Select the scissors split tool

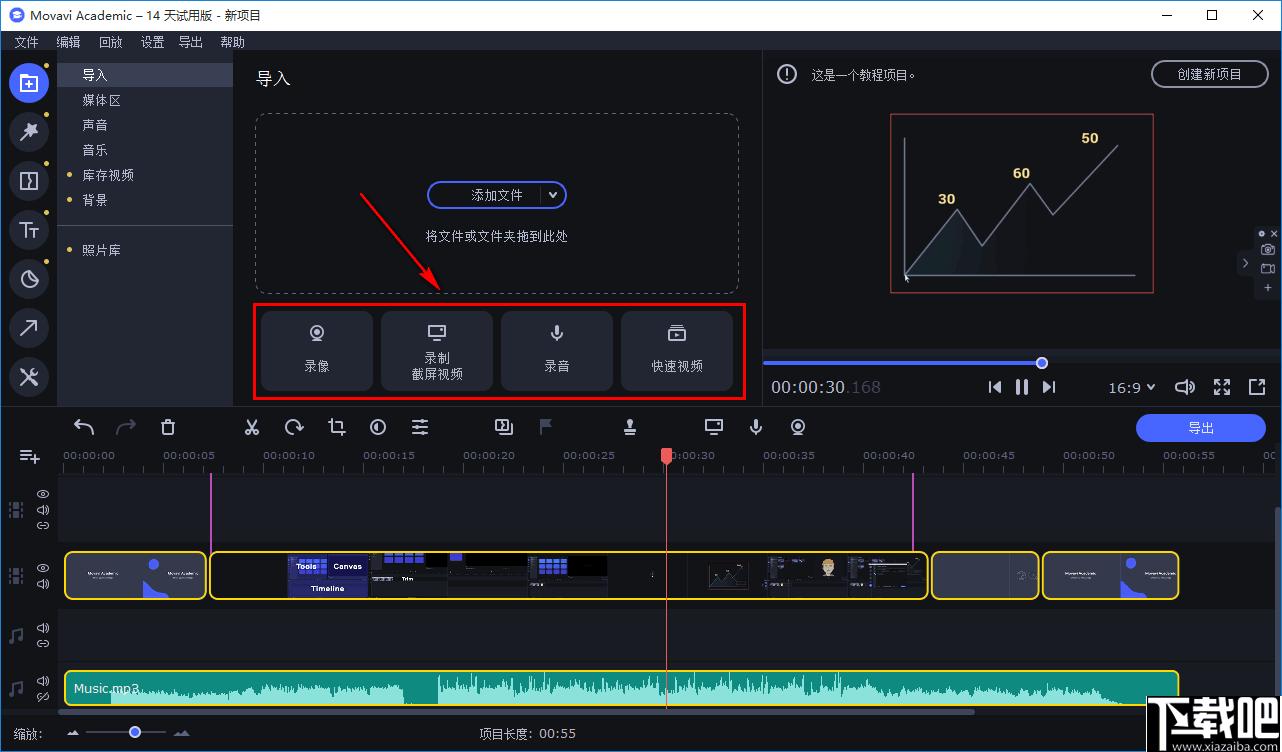coord(252,427)
